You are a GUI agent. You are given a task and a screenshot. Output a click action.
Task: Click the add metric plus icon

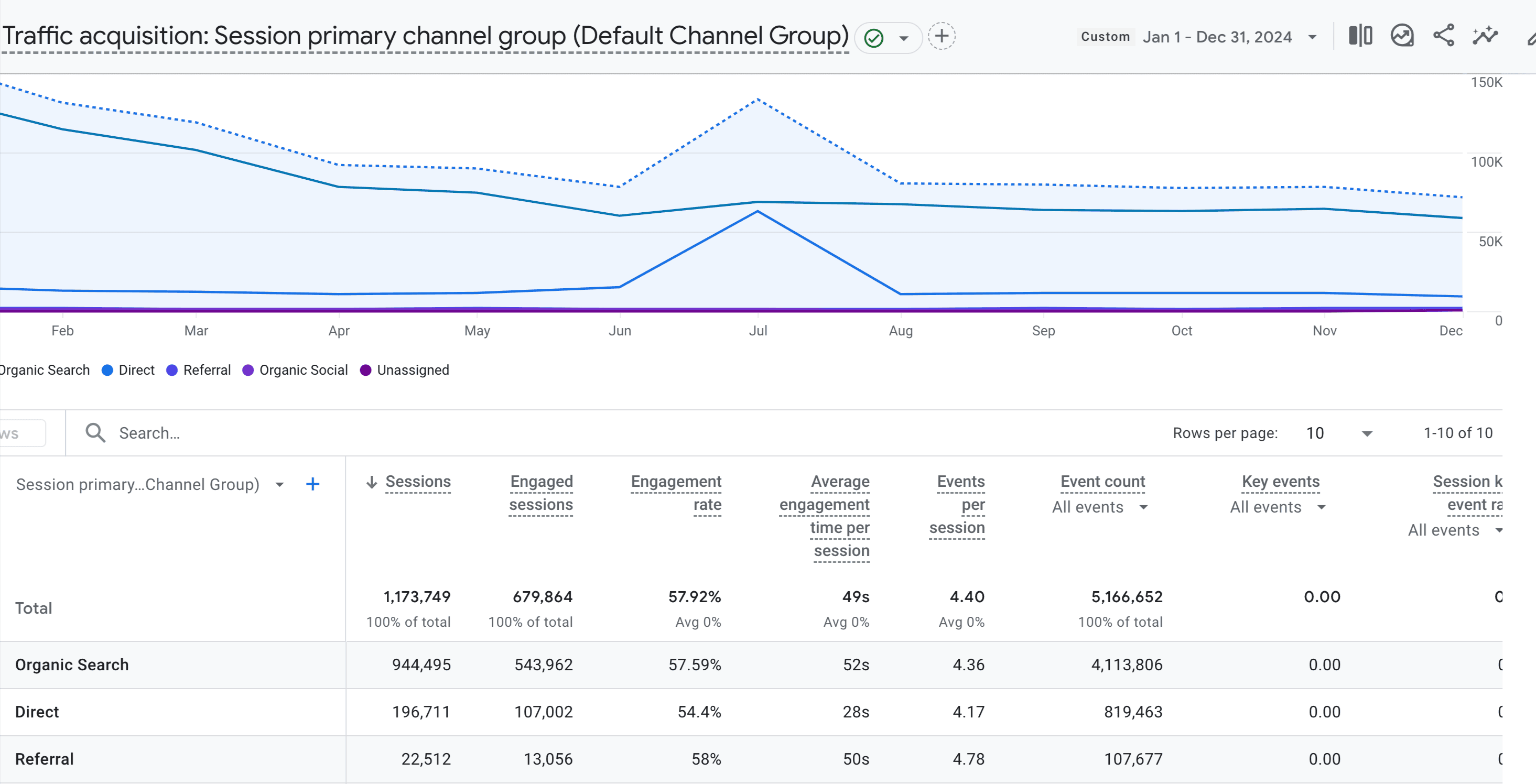(312, 484)
